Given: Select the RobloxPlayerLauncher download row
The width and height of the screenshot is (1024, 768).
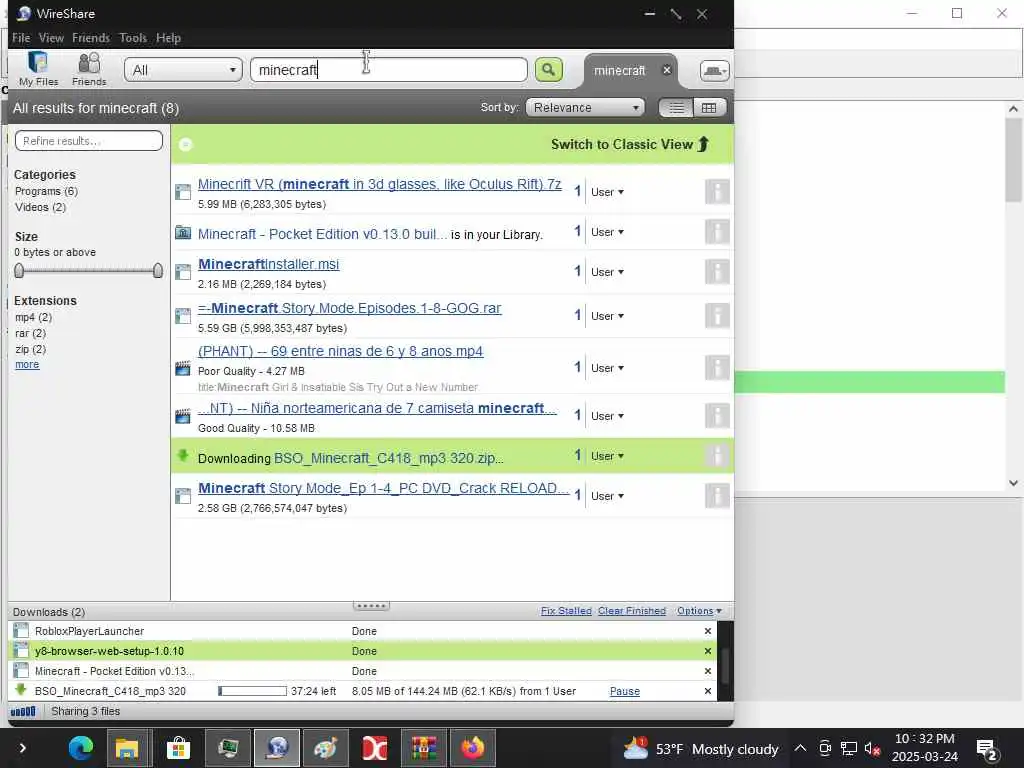Looking at the screenshot, I should tap(363, 631).
